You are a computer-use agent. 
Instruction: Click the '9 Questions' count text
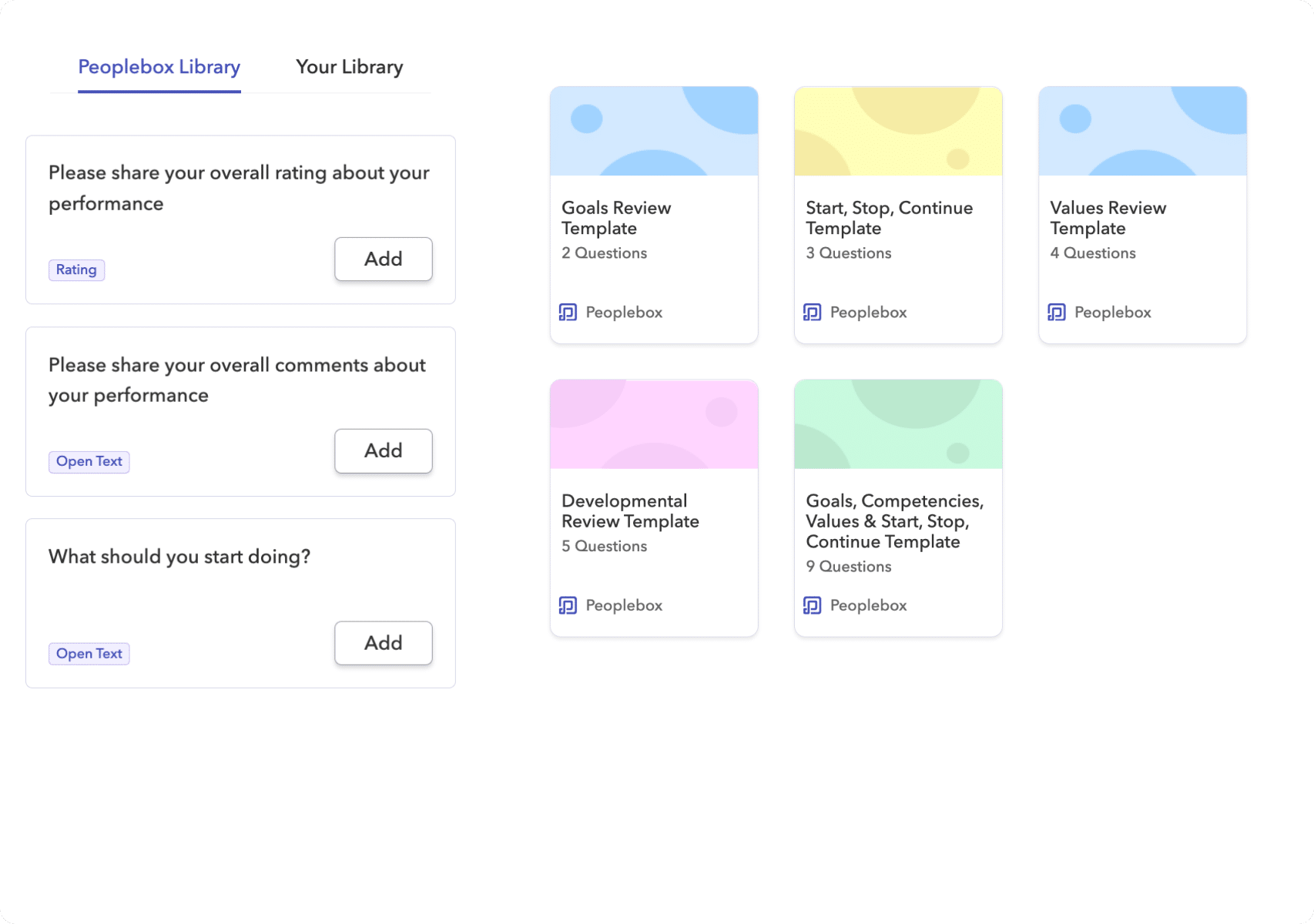coord(848,567)
